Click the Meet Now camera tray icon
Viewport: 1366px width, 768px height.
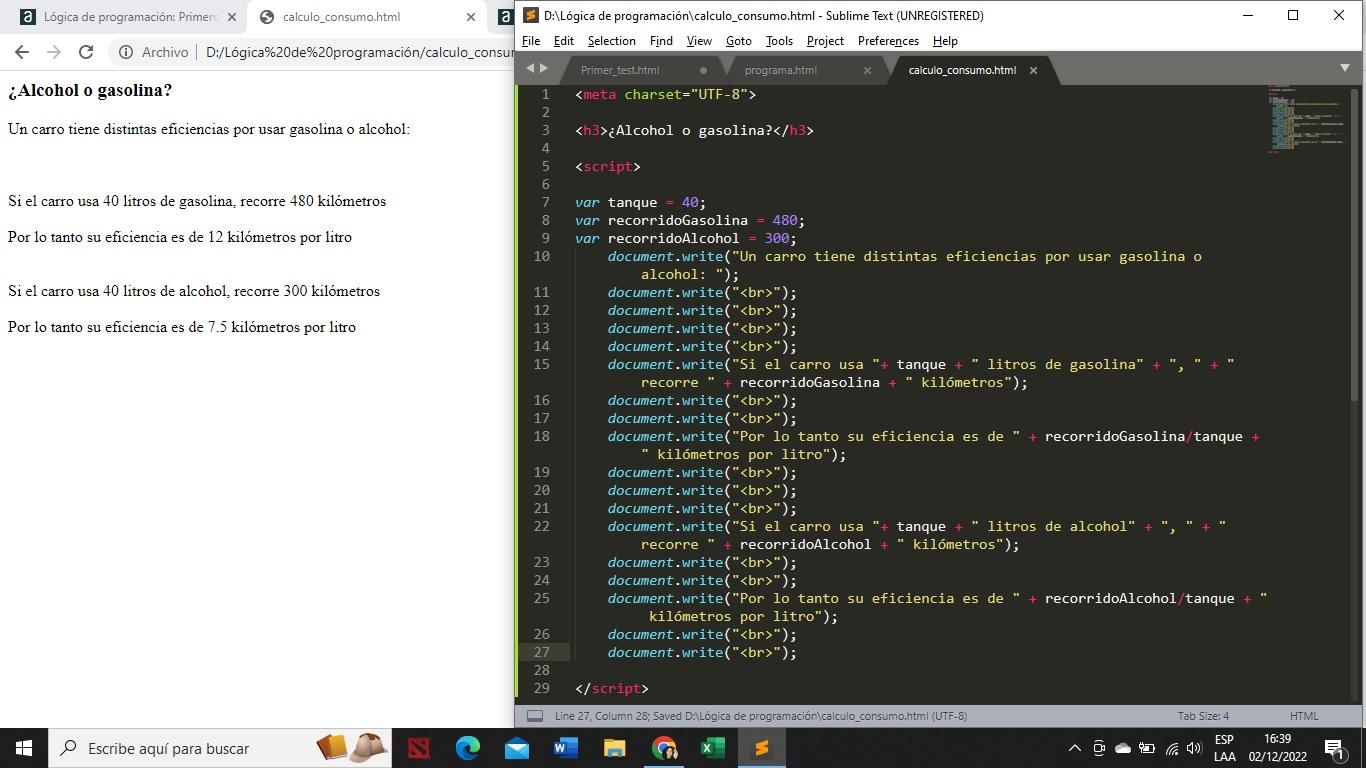coord(1099,748)
